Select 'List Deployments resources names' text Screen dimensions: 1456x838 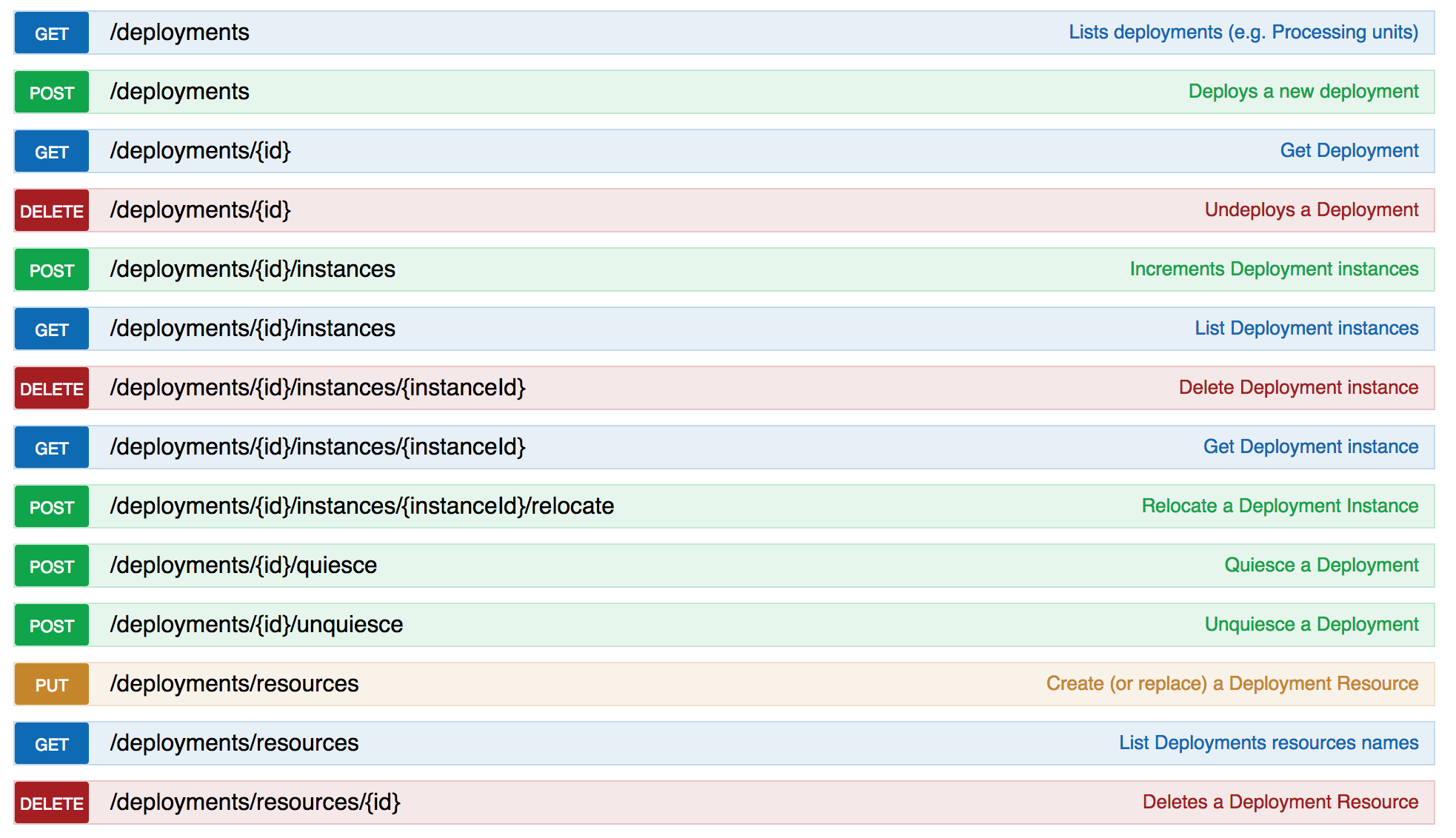pos(1269,743)
